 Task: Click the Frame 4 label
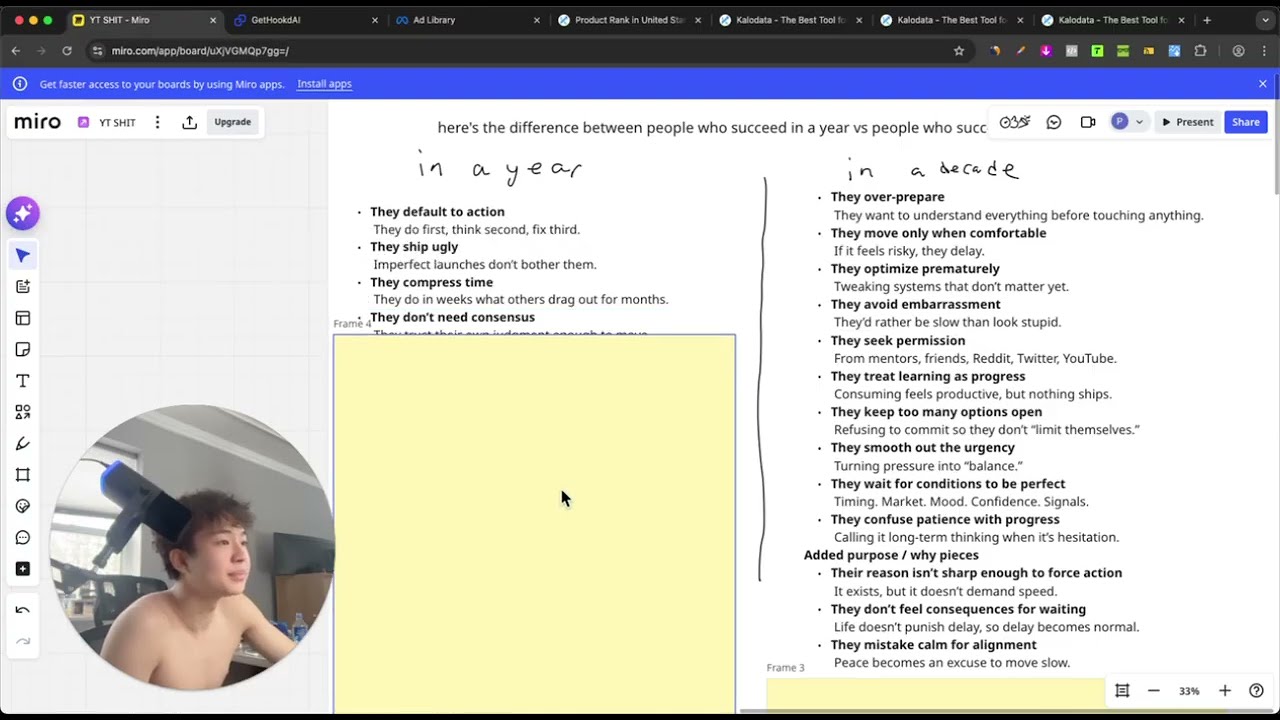click(352, 324)
